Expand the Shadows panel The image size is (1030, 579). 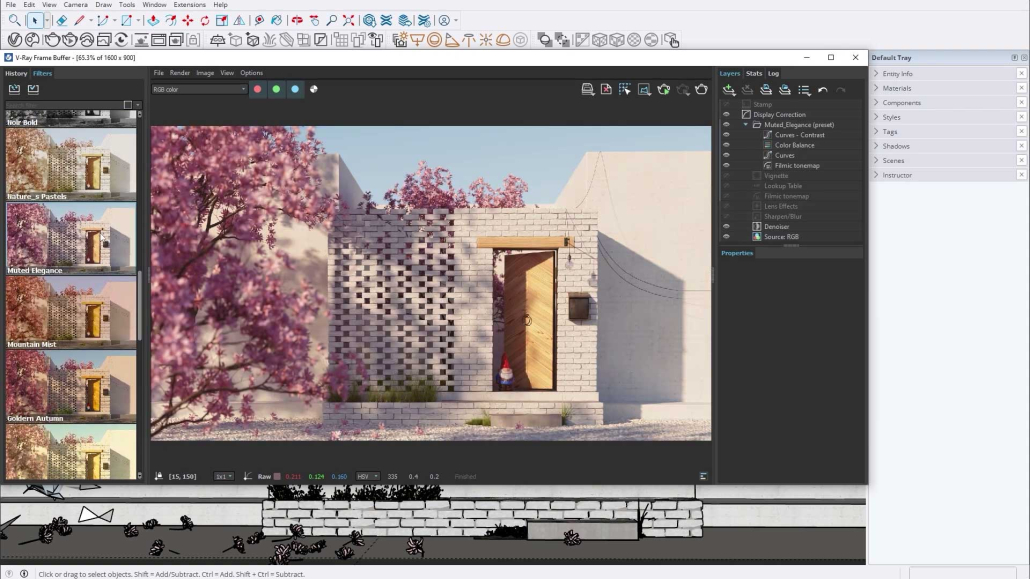point(876,146)
